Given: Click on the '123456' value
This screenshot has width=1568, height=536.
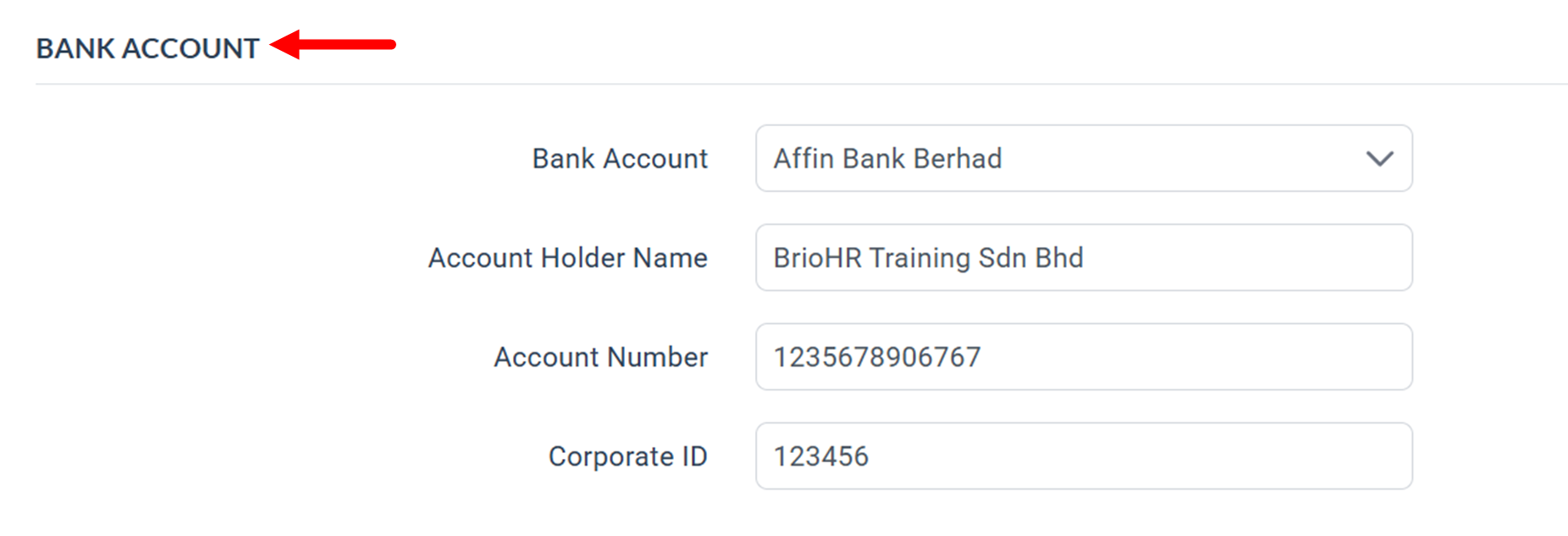Looking at the screenshot, I should tap(820, 456).
